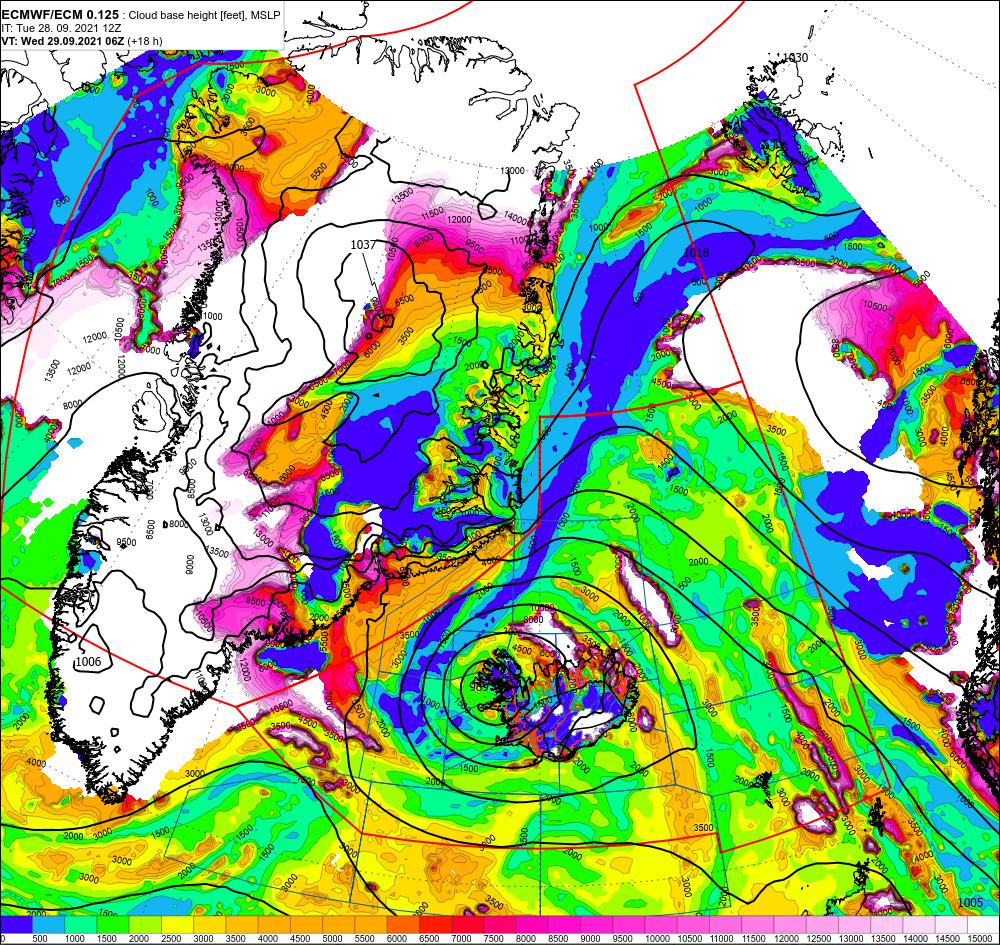Click the 10500 legend value
Image resolution: width=1000 pixels, height=945 pixels.
pos(690,939)
